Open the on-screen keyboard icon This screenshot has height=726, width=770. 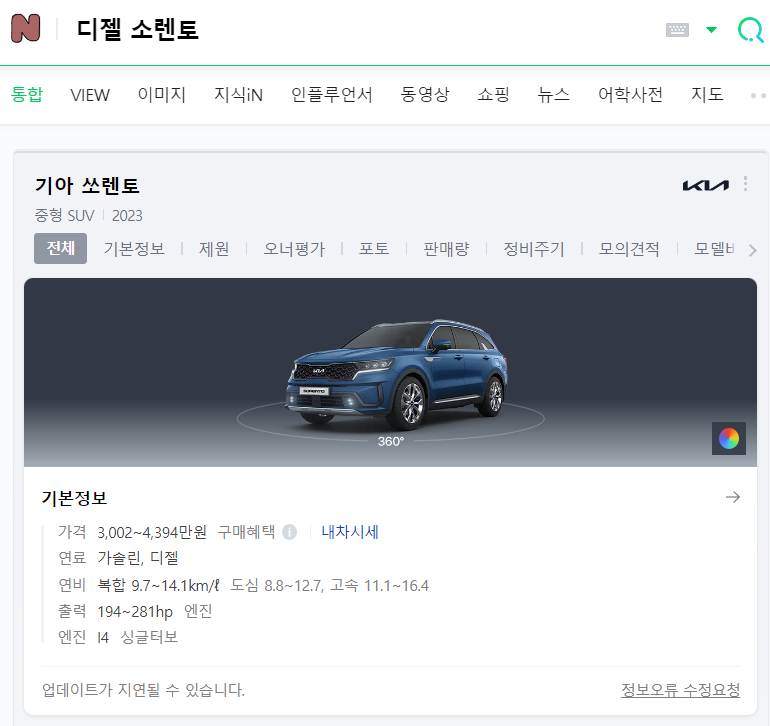(677, 30)
